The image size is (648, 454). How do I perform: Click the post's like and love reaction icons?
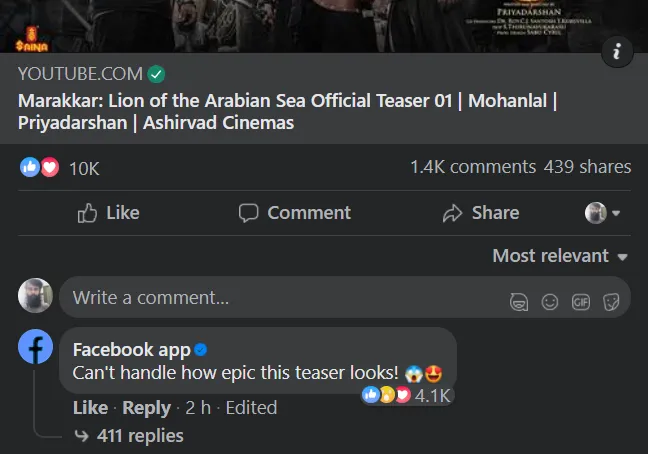[x=41, y=167]
